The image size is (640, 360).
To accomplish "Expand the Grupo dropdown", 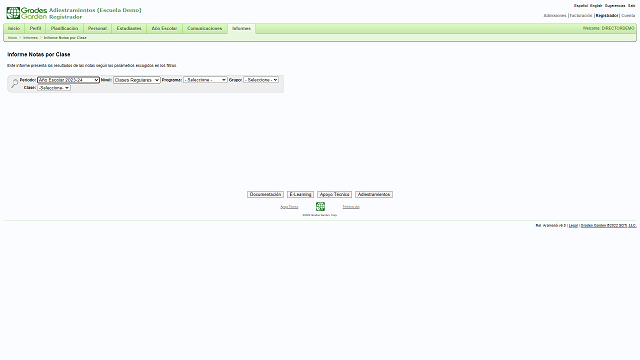I will point(261,80).
